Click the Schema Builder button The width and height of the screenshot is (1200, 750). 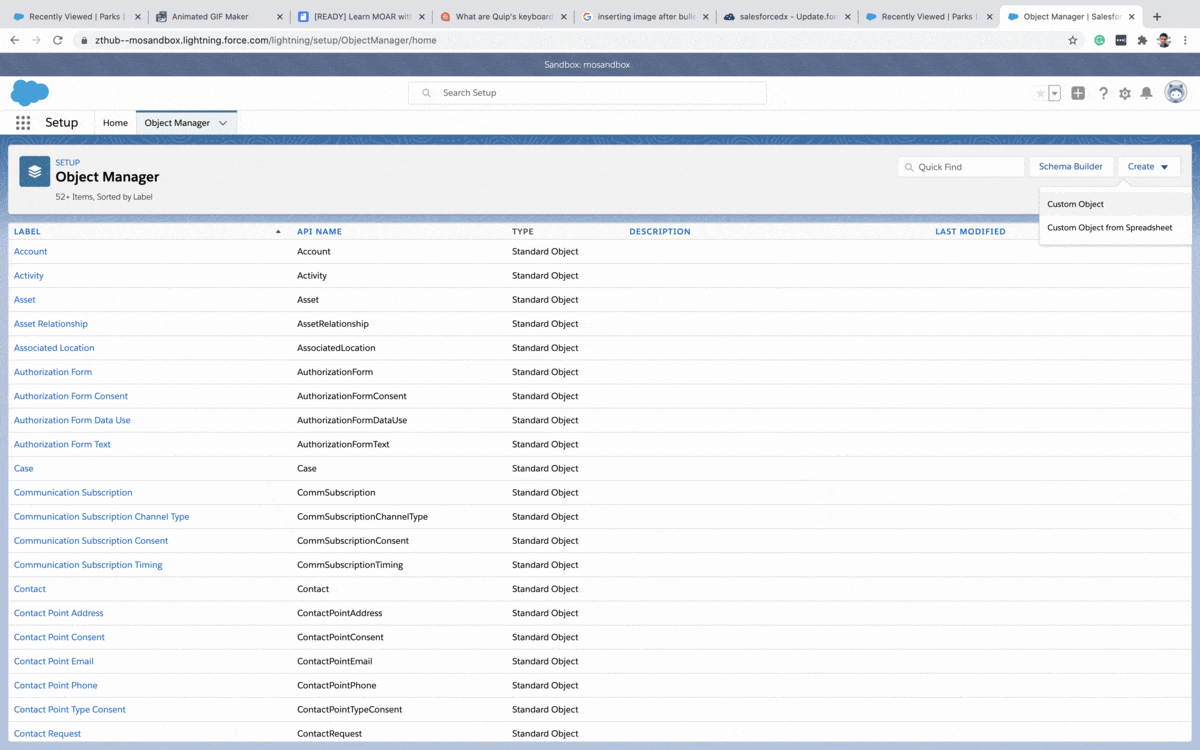(x=1070, y=167)
